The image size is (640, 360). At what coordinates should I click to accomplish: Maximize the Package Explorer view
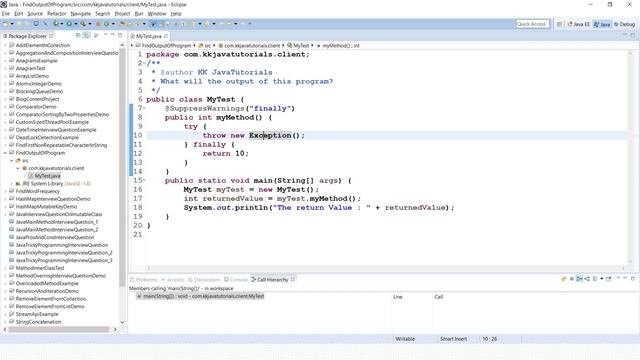(120, 35)
